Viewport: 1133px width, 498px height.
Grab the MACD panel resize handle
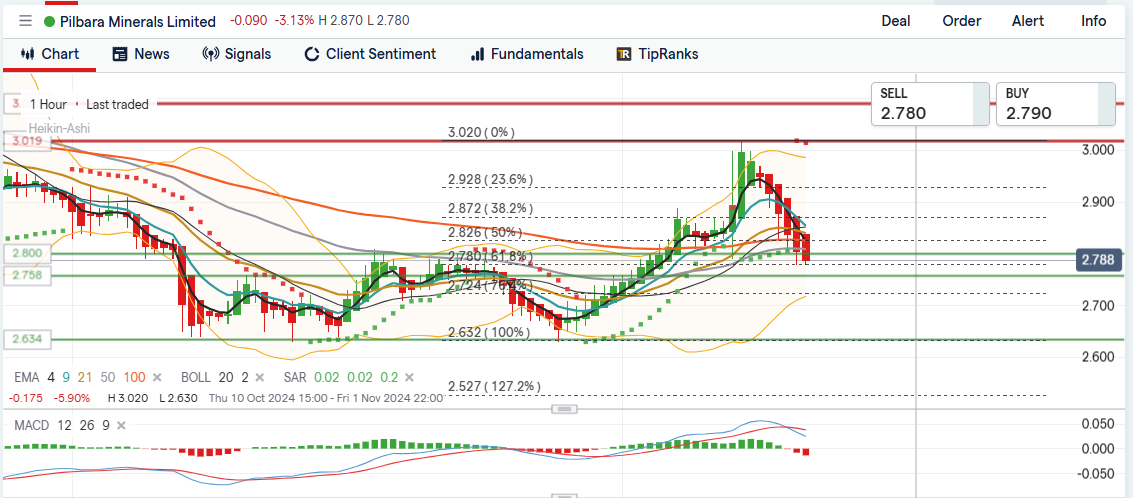tap(565, 409)
